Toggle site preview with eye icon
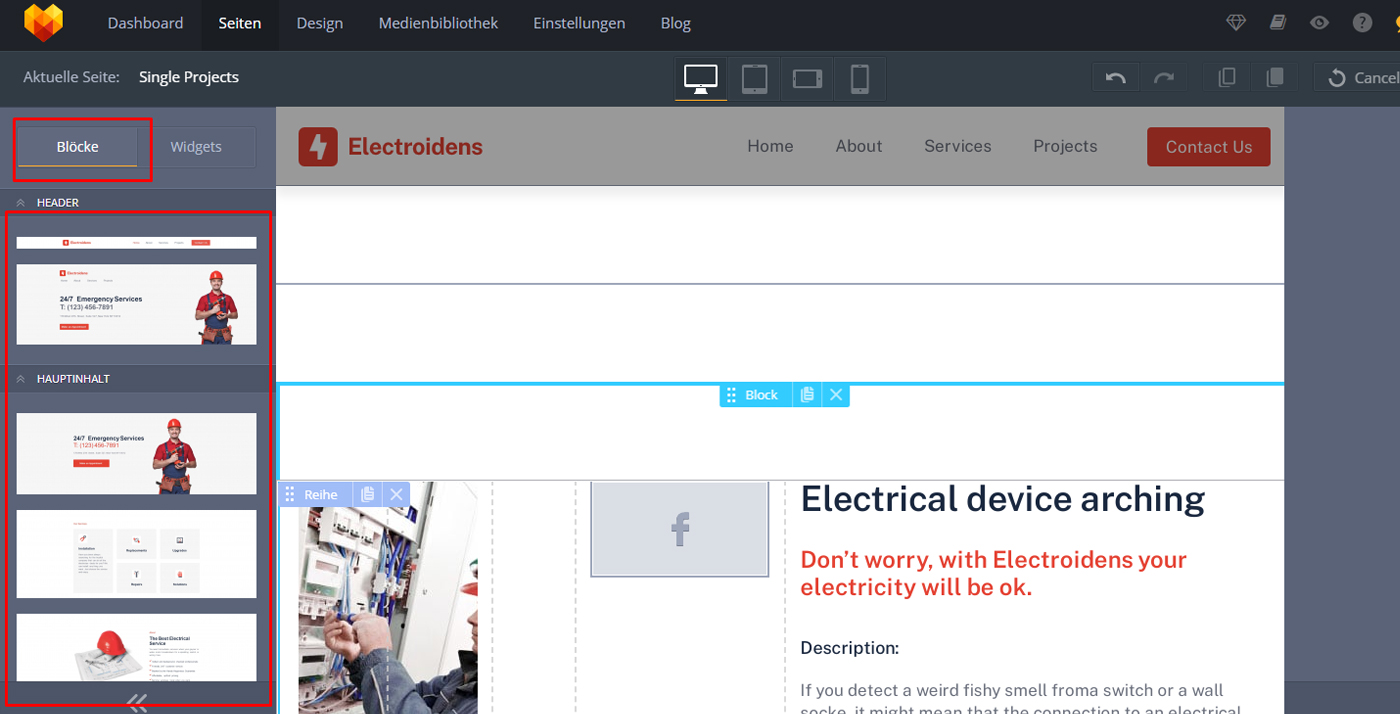This screenshot has width=1400, height=714. click(1320, 23)
